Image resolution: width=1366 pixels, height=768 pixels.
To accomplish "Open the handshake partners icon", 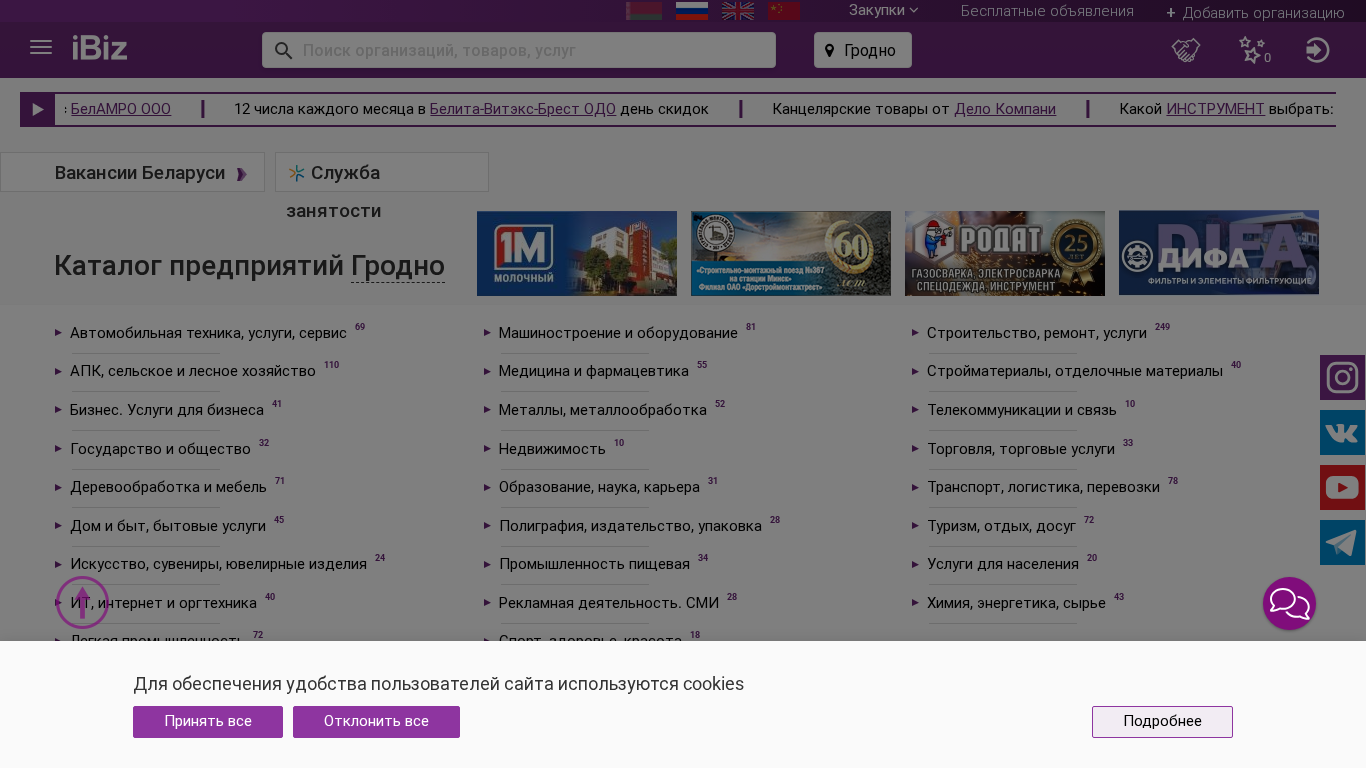I will coord(1186,50).
